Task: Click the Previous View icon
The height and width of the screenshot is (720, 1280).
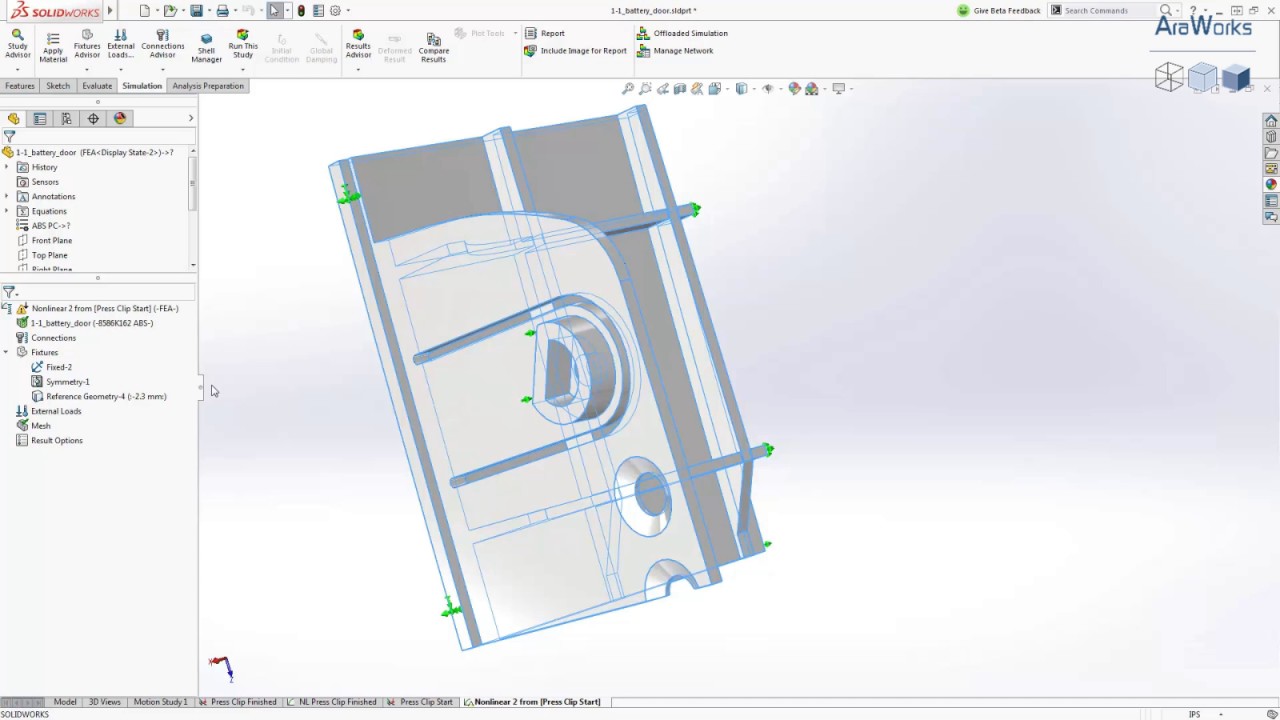Action: (x=662, y=89)
